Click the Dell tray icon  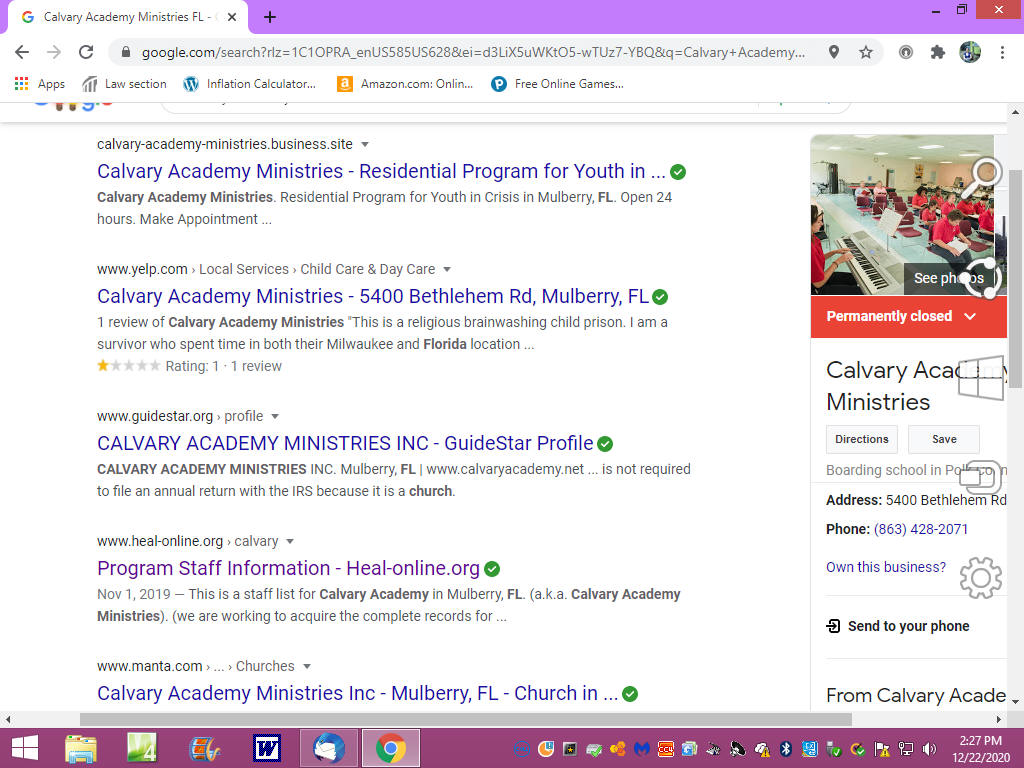[x=521, y=749]
